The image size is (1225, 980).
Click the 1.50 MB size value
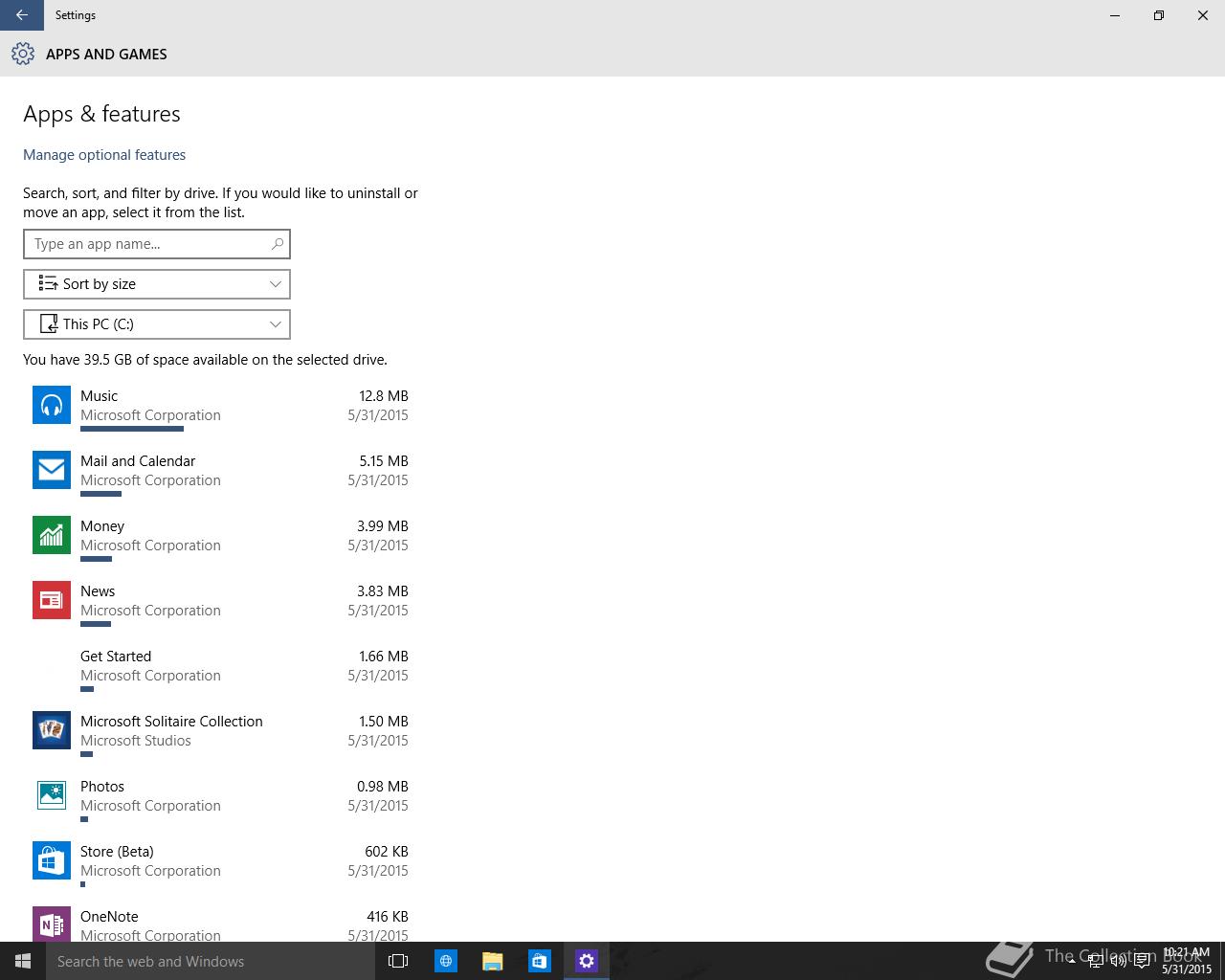pyautogui.click(x=384, y=722)
